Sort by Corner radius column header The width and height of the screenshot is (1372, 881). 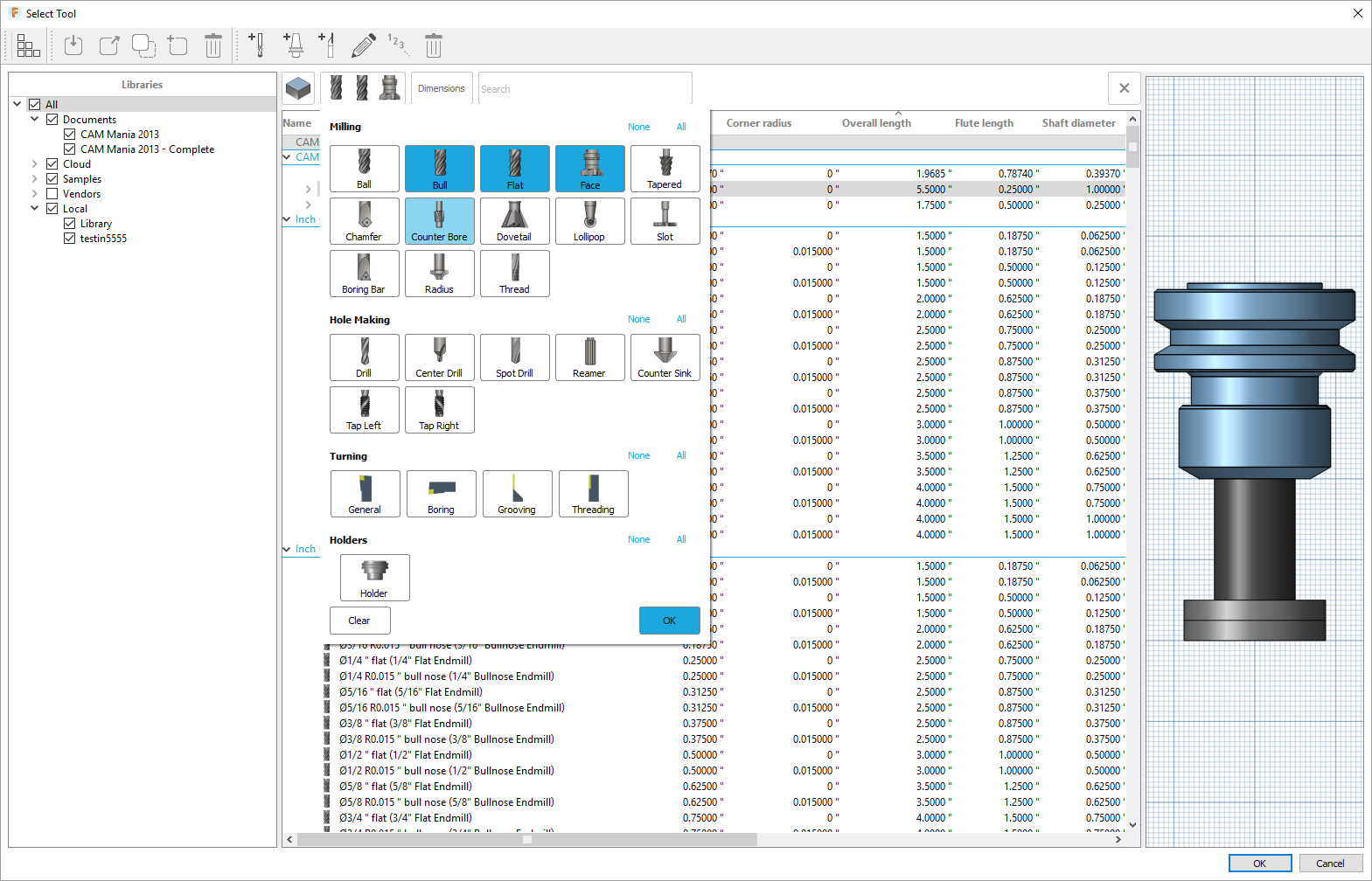click(759, 123)
